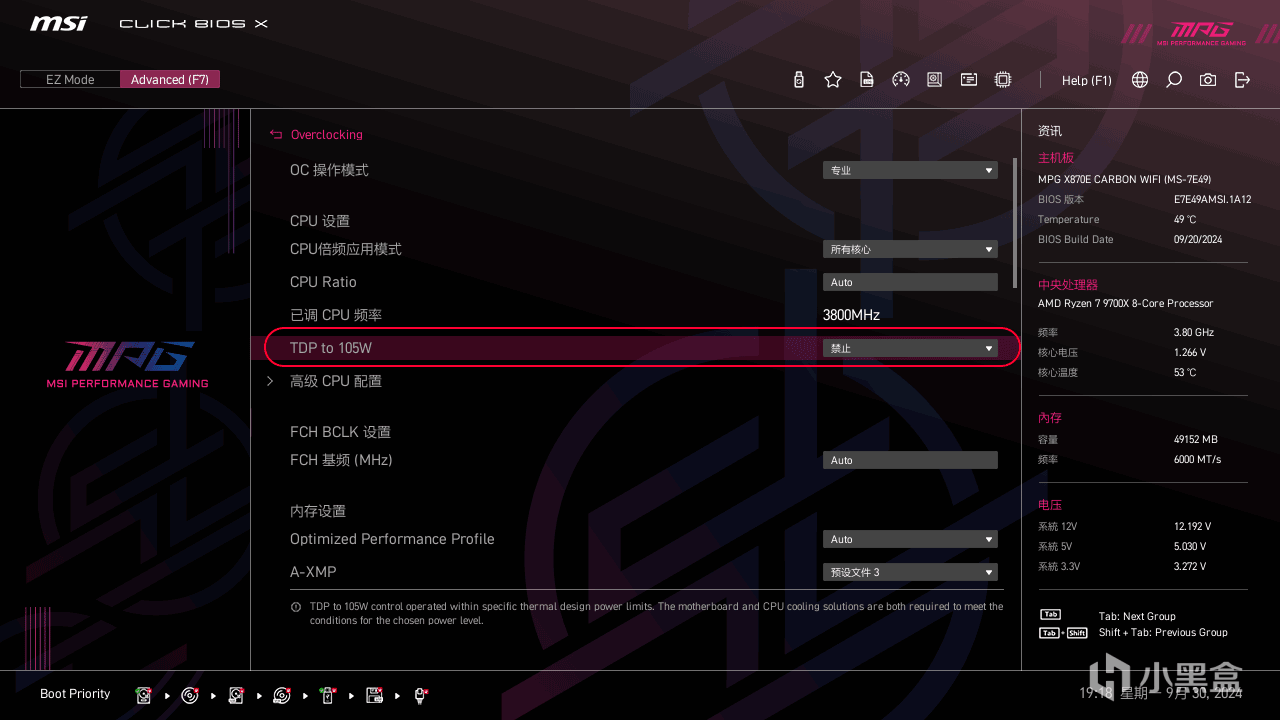Screen dimensions: 1280x720
Task: Open Help (F1)
Action: pos(1087,80)
